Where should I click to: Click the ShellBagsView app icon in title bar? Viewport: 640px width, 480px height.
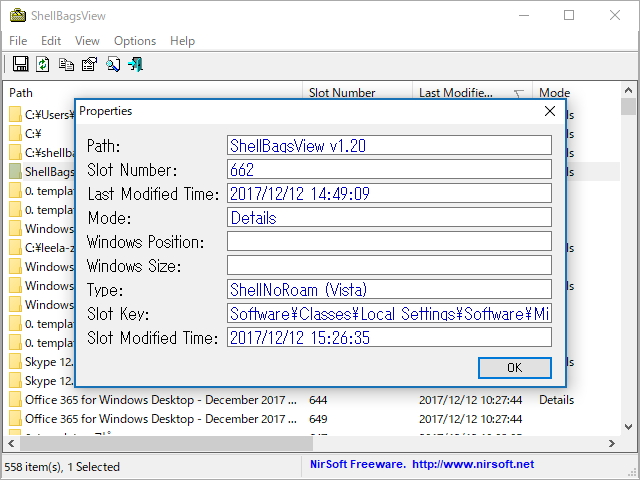click(18, 16)
